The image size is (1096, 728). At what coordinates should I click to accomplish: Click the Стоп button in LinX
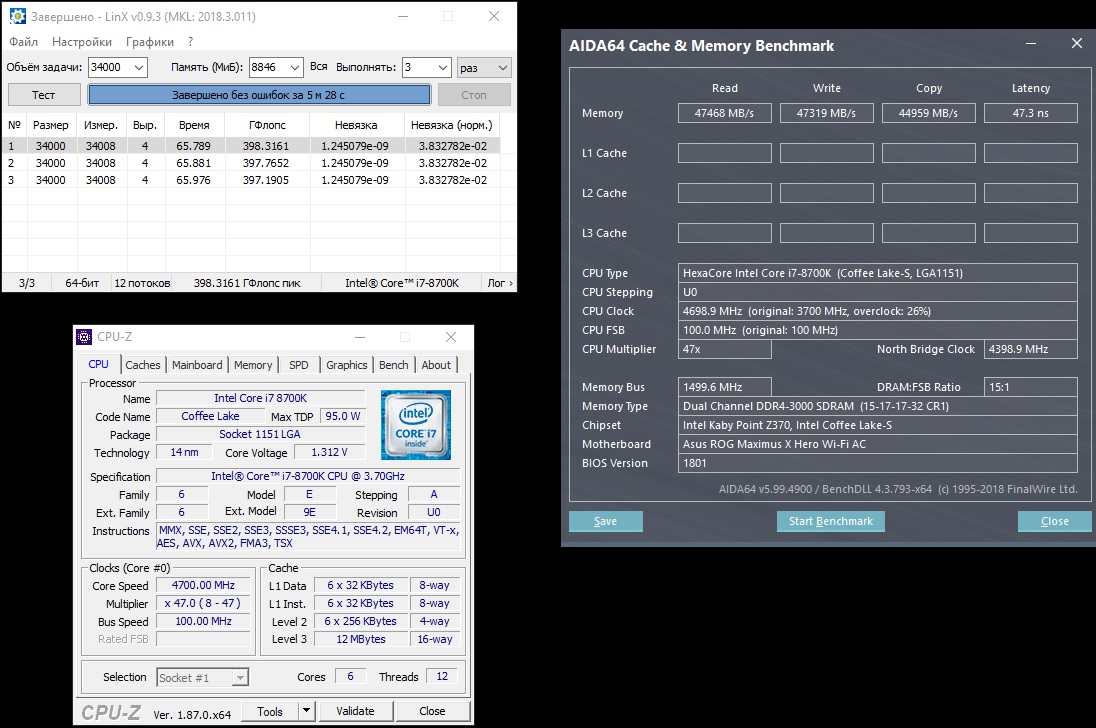point(474,95)
